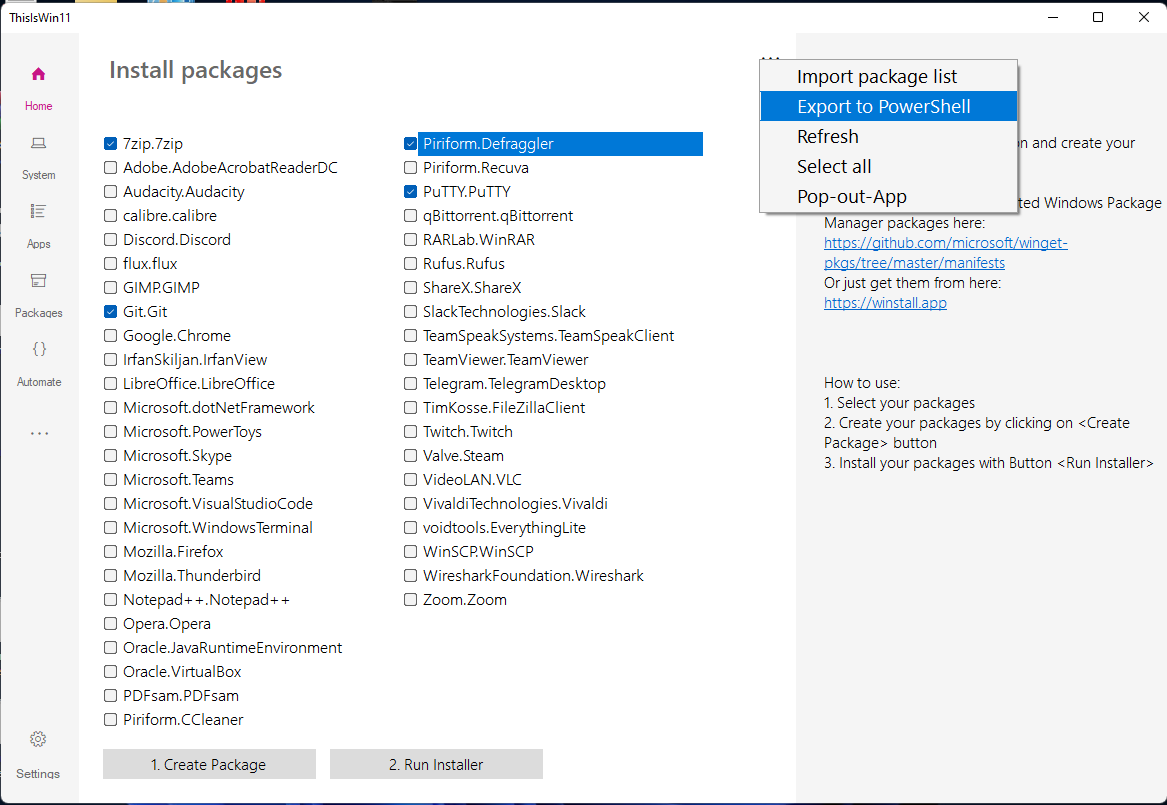Viewport: 1167px width, 805px height.
Task: Check the Google.Chrome package
Action: tap(110, 336)
